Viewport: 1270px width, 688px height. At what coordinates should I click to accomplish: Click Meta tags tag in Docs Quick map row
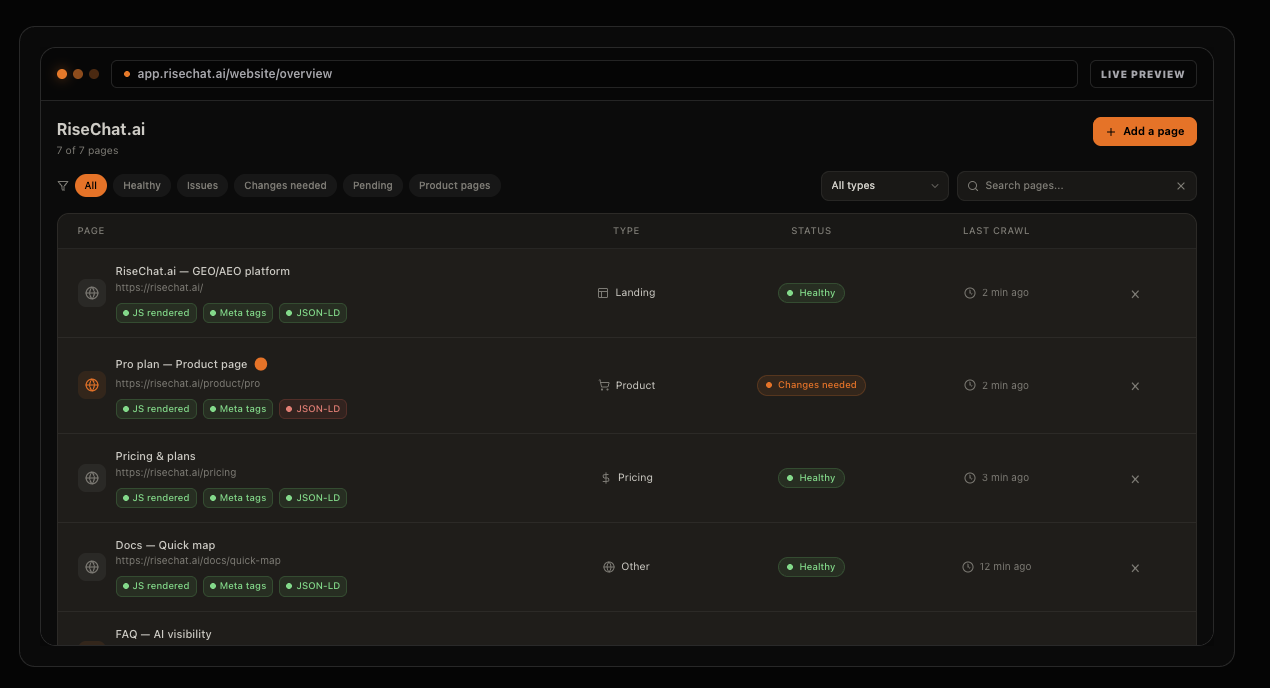[x=238, y=586]
